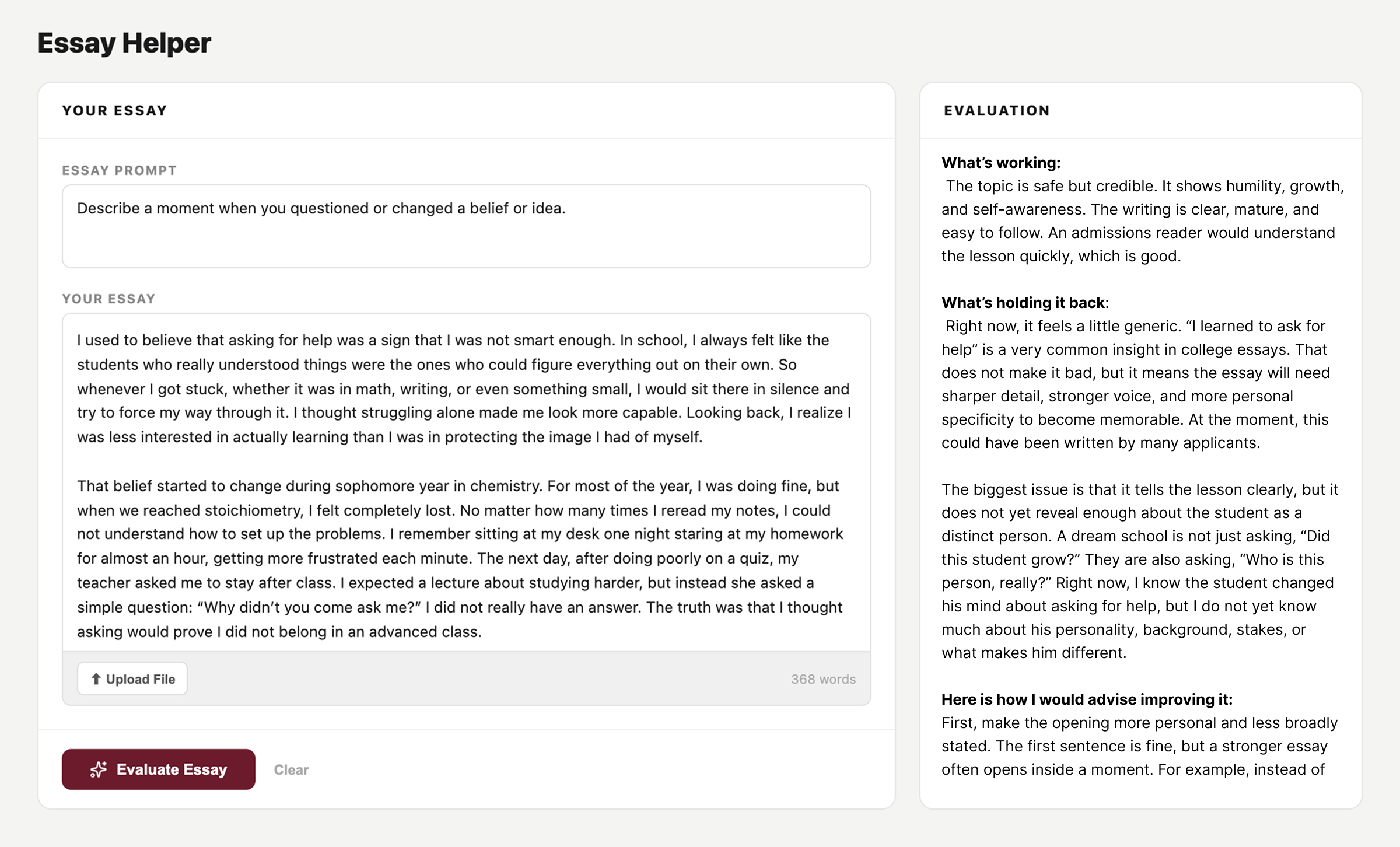Click the ESSAY PROMPT field label
This screenshot has width=1400, height=847.
coord(119,170)
